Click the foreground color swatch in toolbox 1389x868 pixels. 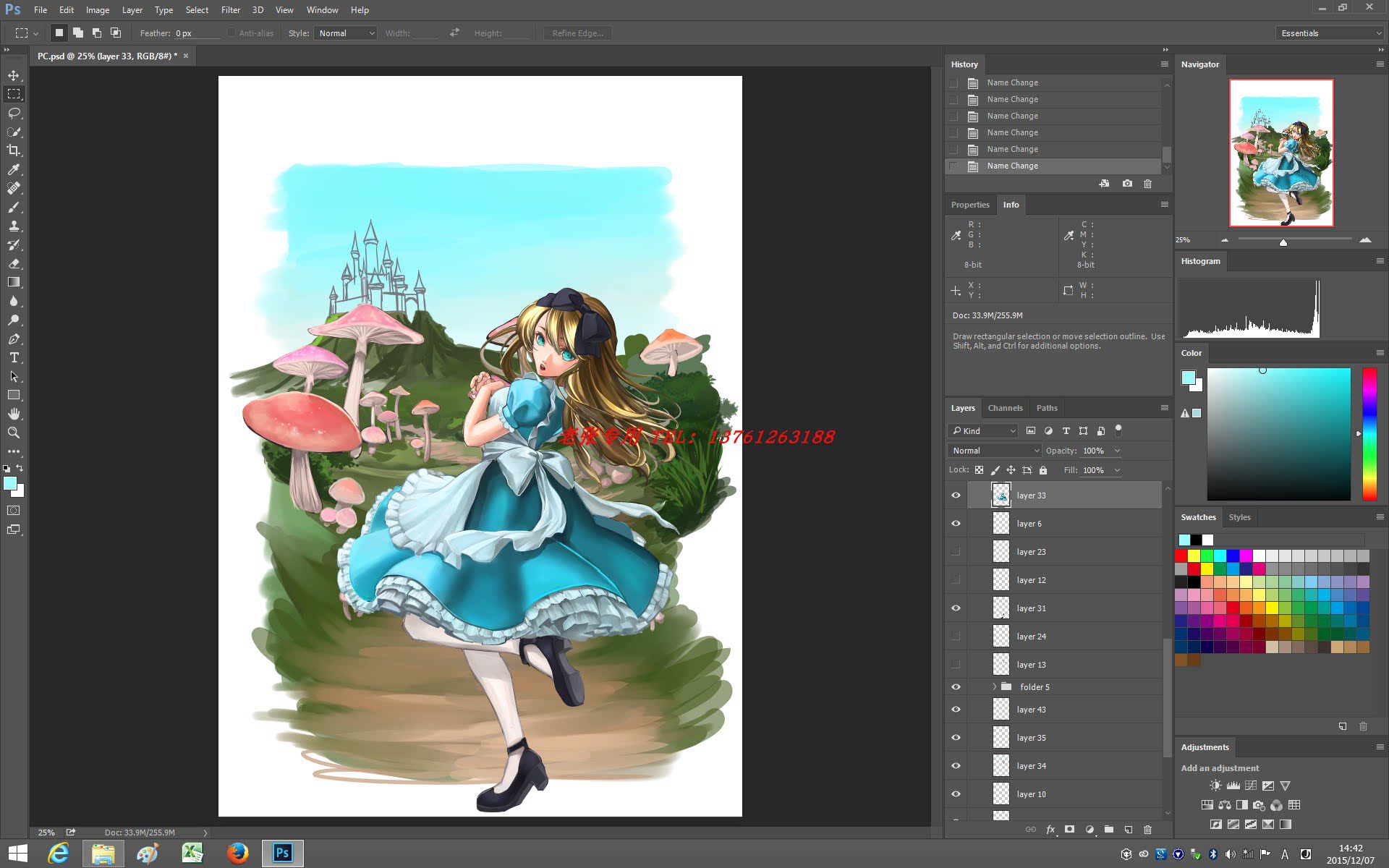click(x=10, y=484)
